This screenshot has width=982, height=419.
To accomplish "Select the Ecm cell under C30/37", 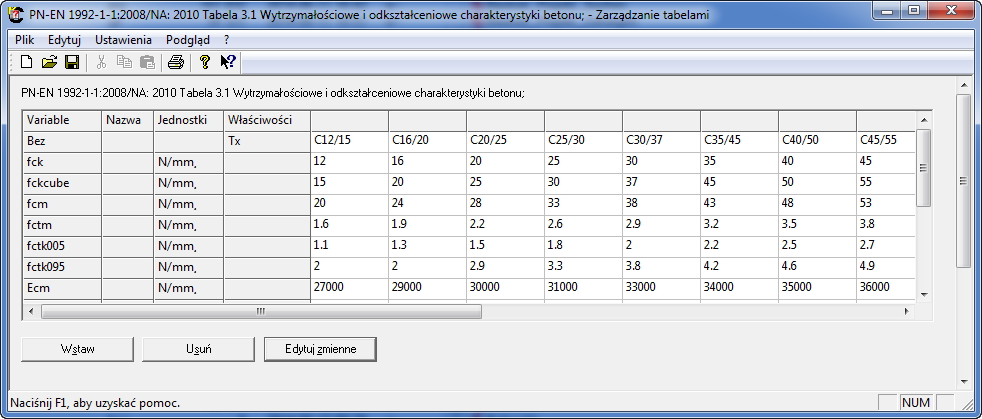I will tap(660, 288).
